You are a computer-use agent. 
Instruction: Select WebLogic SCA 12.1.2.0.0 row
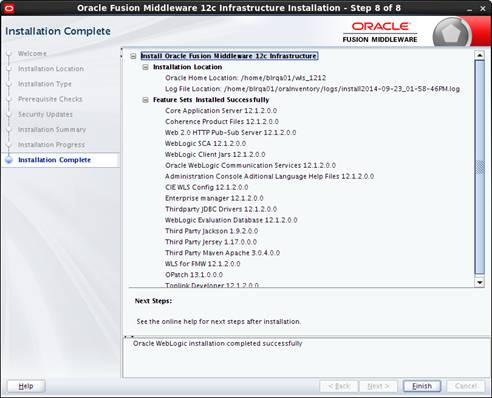[205, 144]
